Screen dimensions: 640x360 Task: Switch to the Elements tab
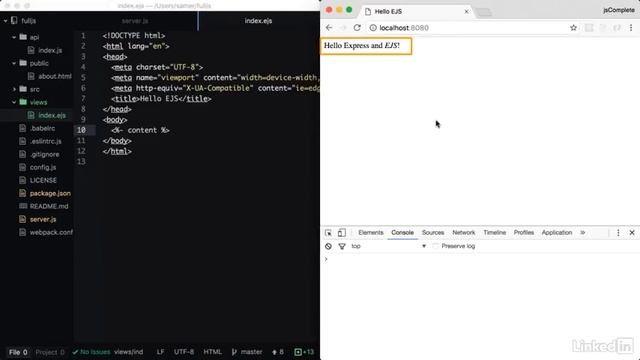tap(371, 233)
